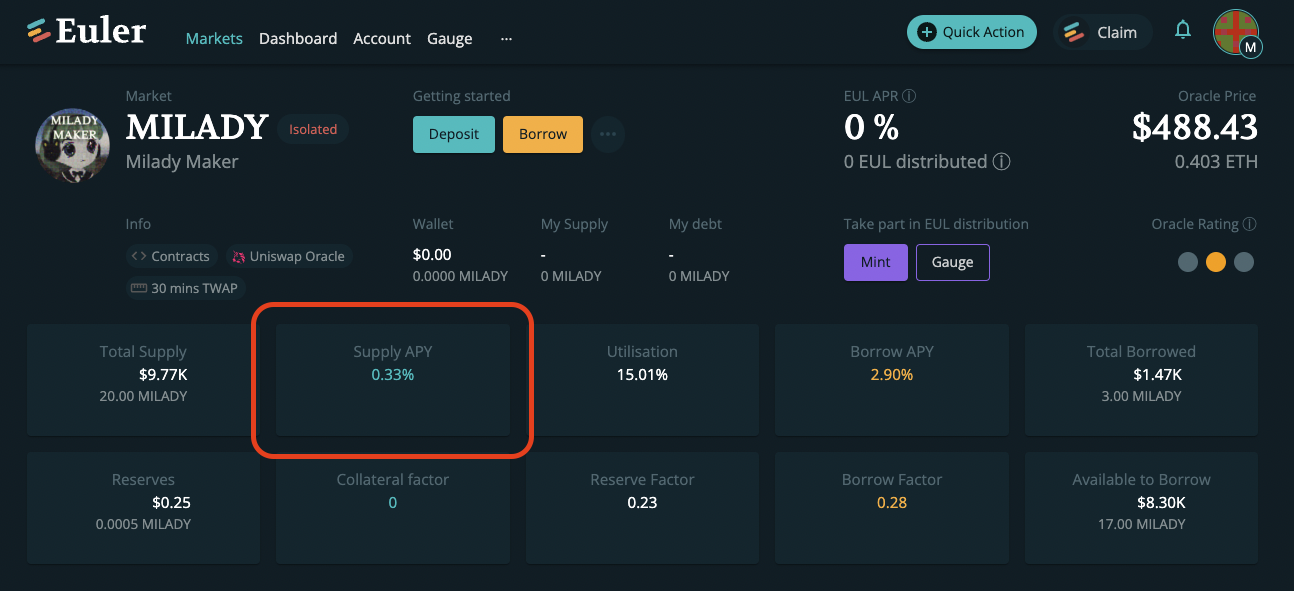
Task: Select the Total Borrowed $1.47K value
Action: [1158, 375]
